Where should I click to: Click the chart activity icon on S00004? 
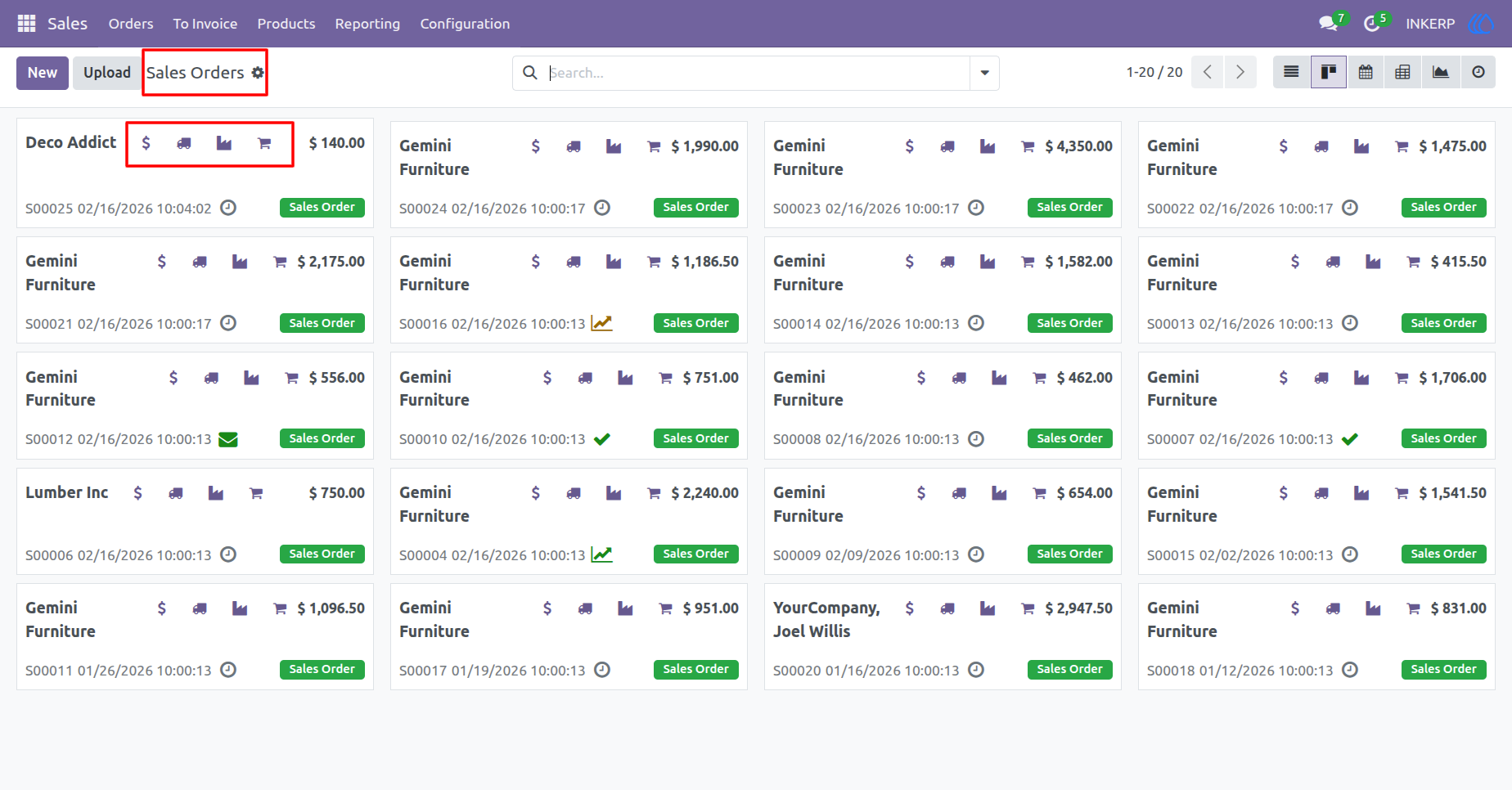coord(602,554)
